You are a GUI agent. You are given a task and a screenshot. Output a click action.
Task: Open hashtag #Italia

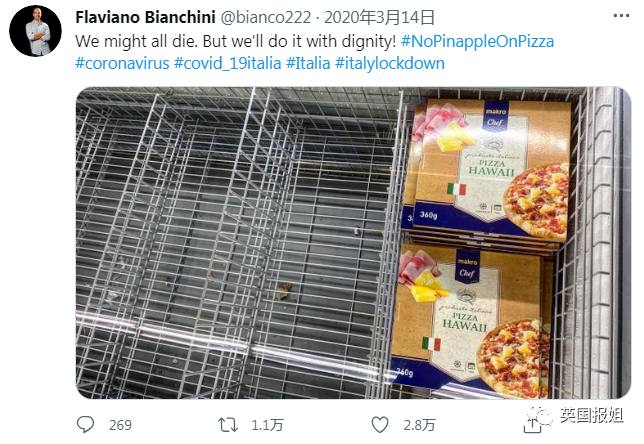[308, 63]
